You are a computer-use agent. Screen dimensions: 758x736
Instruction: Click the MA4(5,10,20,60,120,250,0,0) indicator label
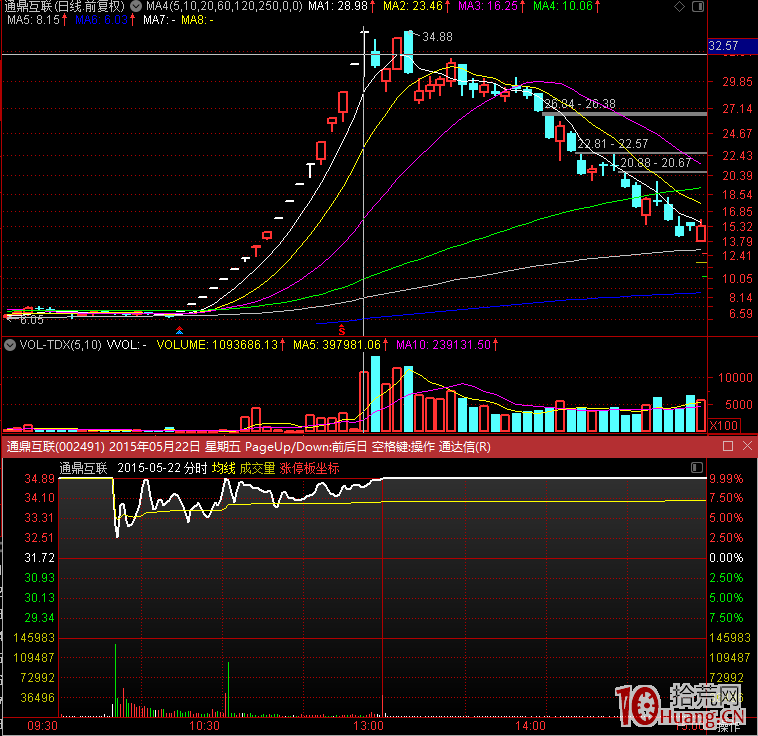[x=224, y=6]
